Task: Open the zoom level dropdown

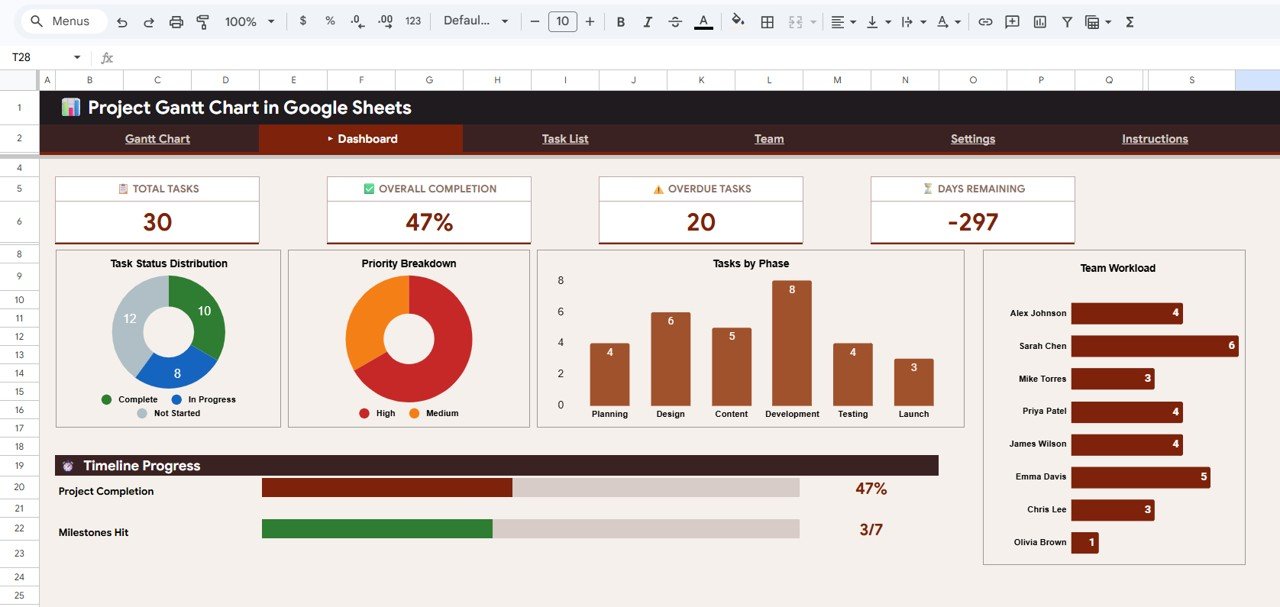Action: click(x=246, y=19)
